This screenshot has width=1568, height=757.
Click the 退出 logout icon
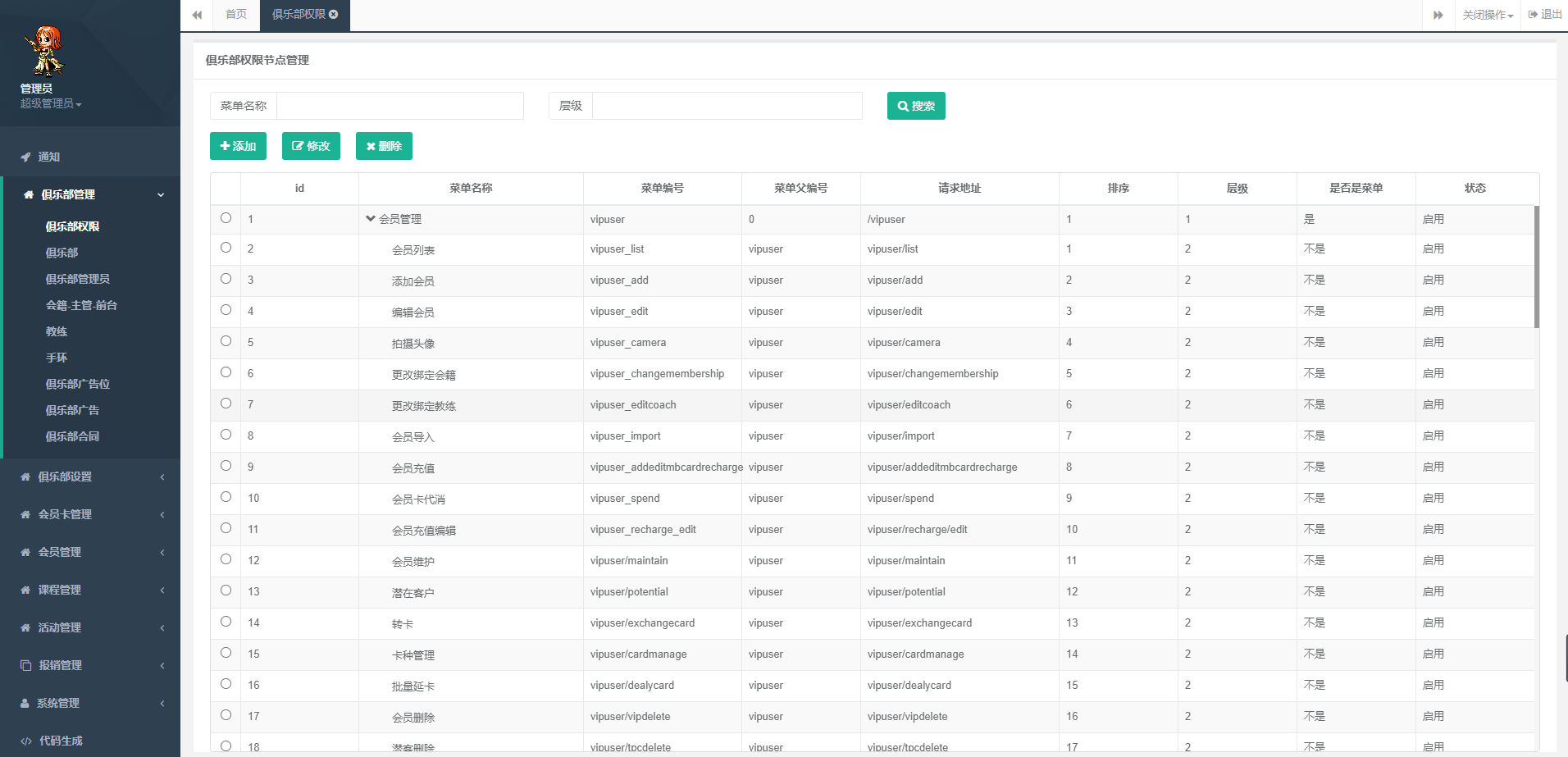click(x=1533, y=15)
